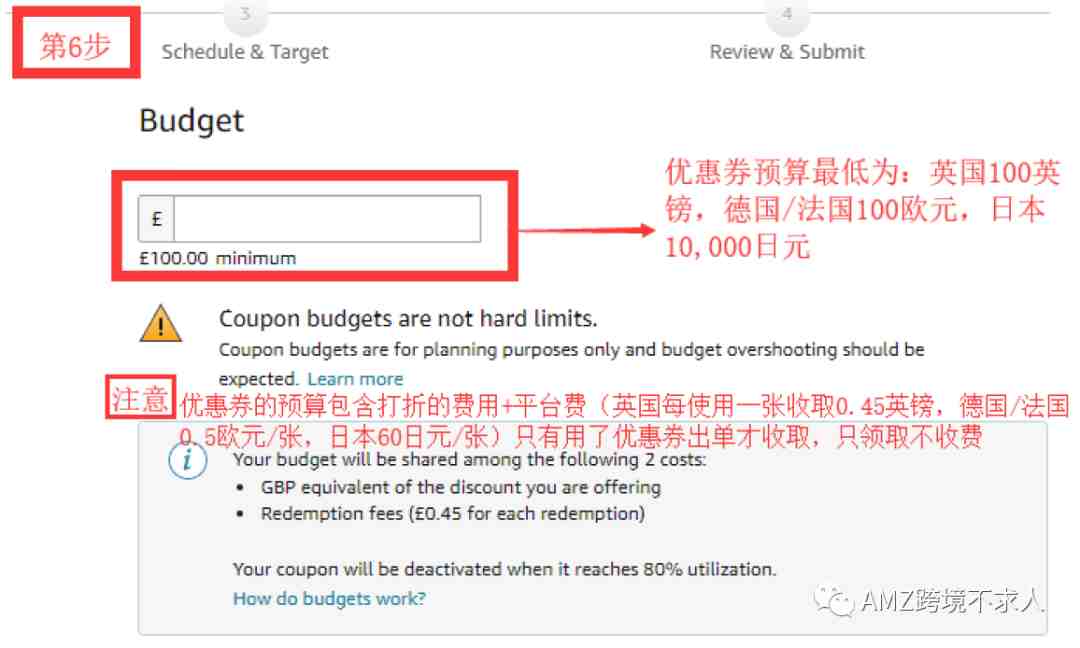Open the Learn more link
The image size is (1080, 648).
click(355, 379)
